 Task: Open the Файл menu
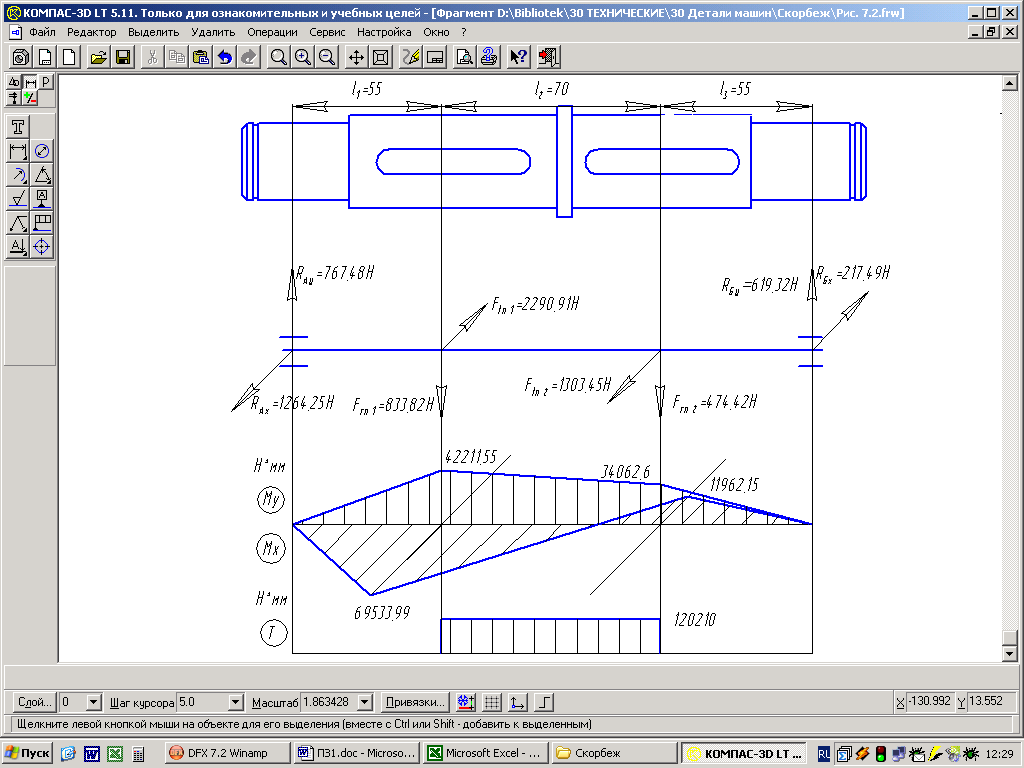pos(42,32)
